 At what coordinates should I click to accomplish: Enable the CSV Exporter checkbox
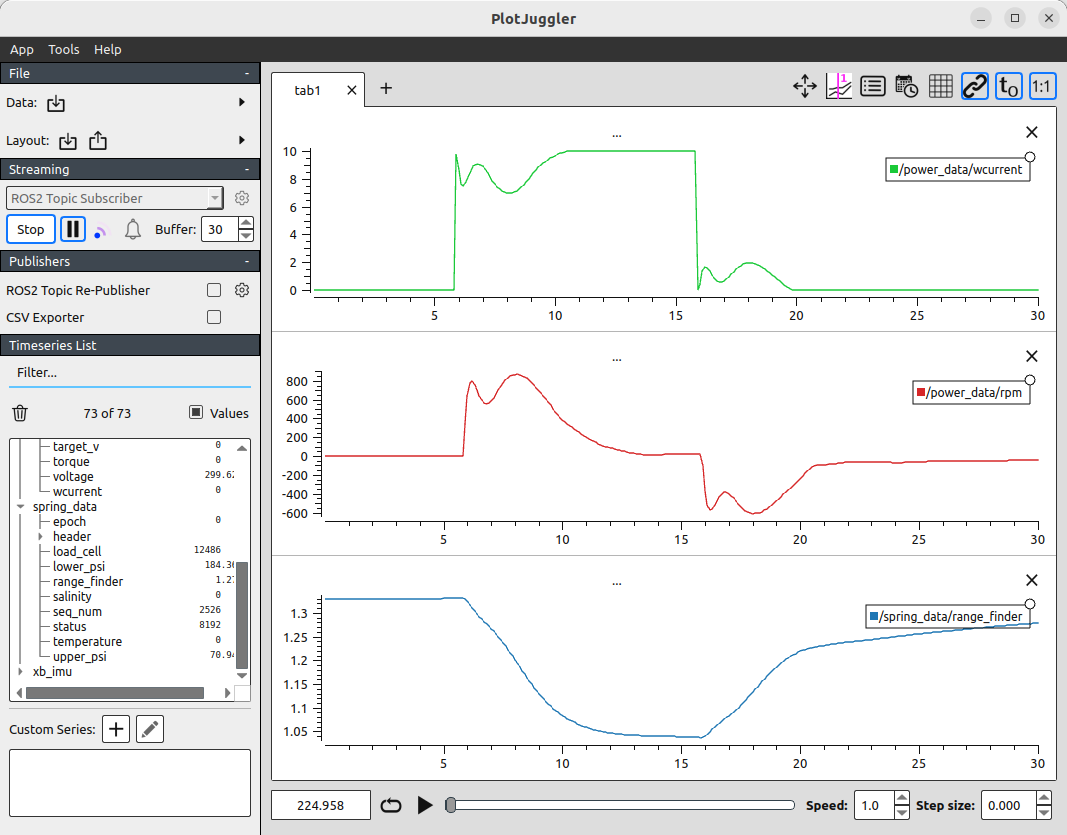[213, 317]
